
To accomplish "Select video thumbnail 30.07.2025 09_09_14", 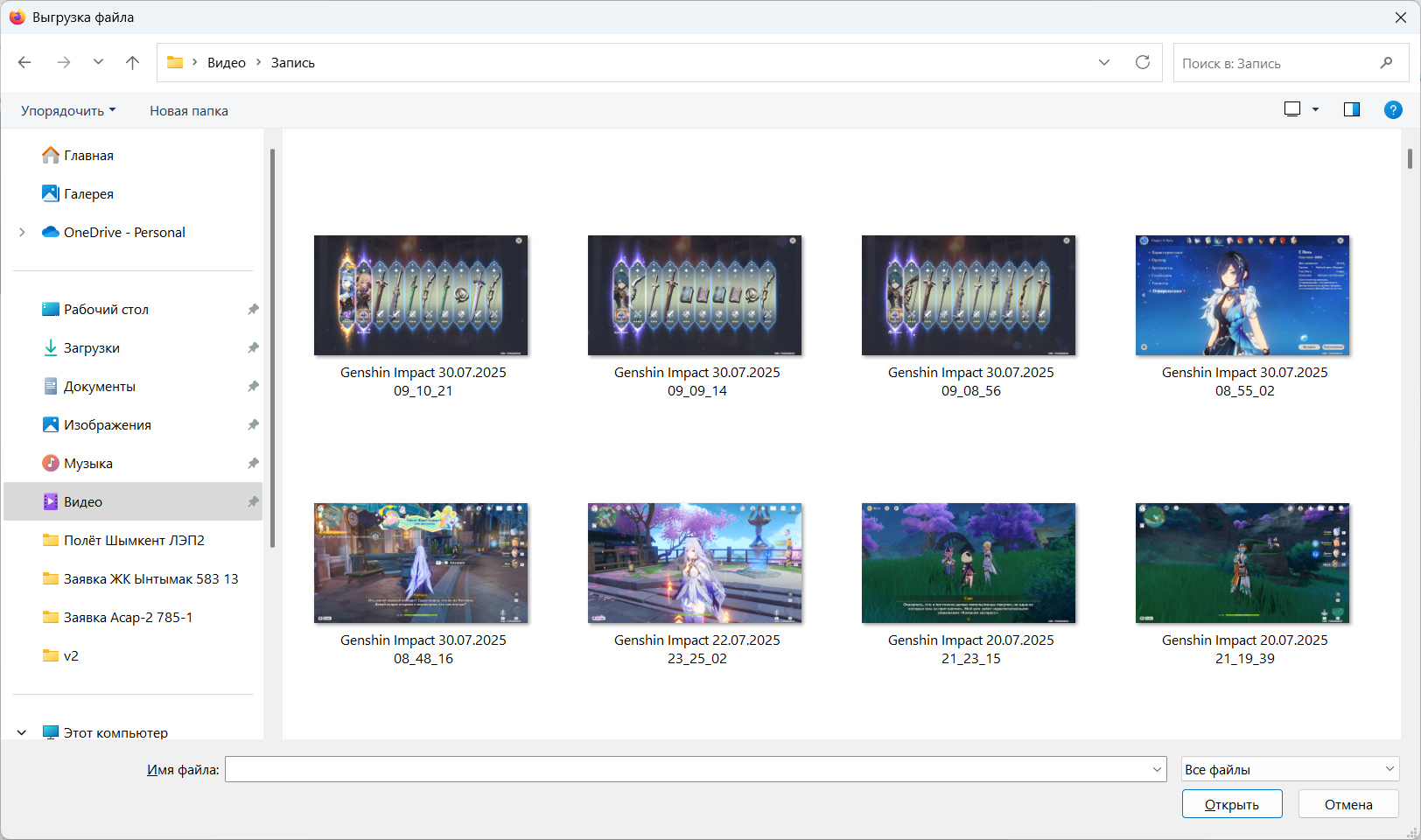I will coord(695,296).
